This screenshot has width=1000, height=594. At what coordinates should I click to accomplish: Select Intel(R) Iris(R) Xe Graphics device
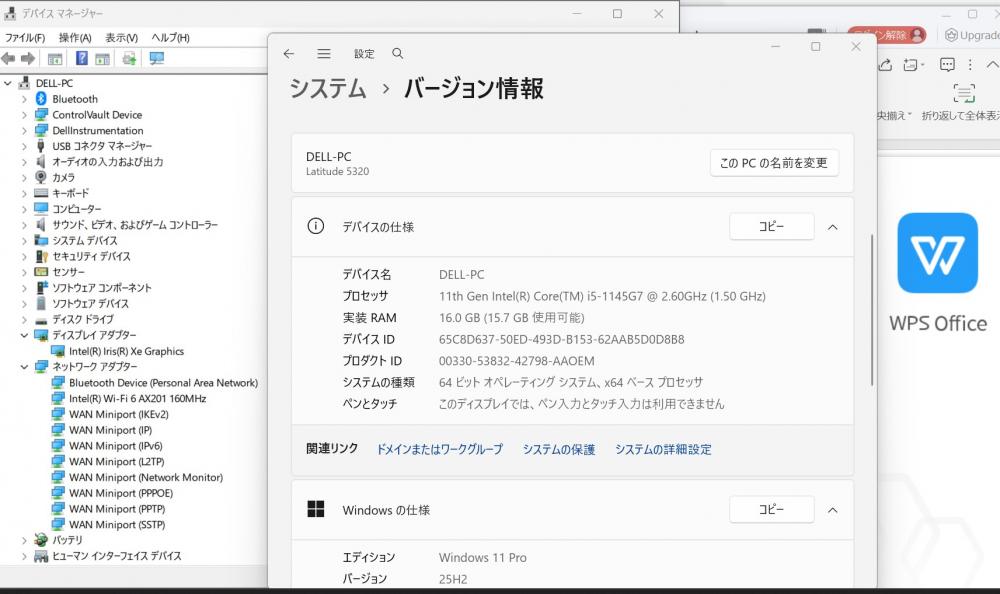[x=126, y=351]
